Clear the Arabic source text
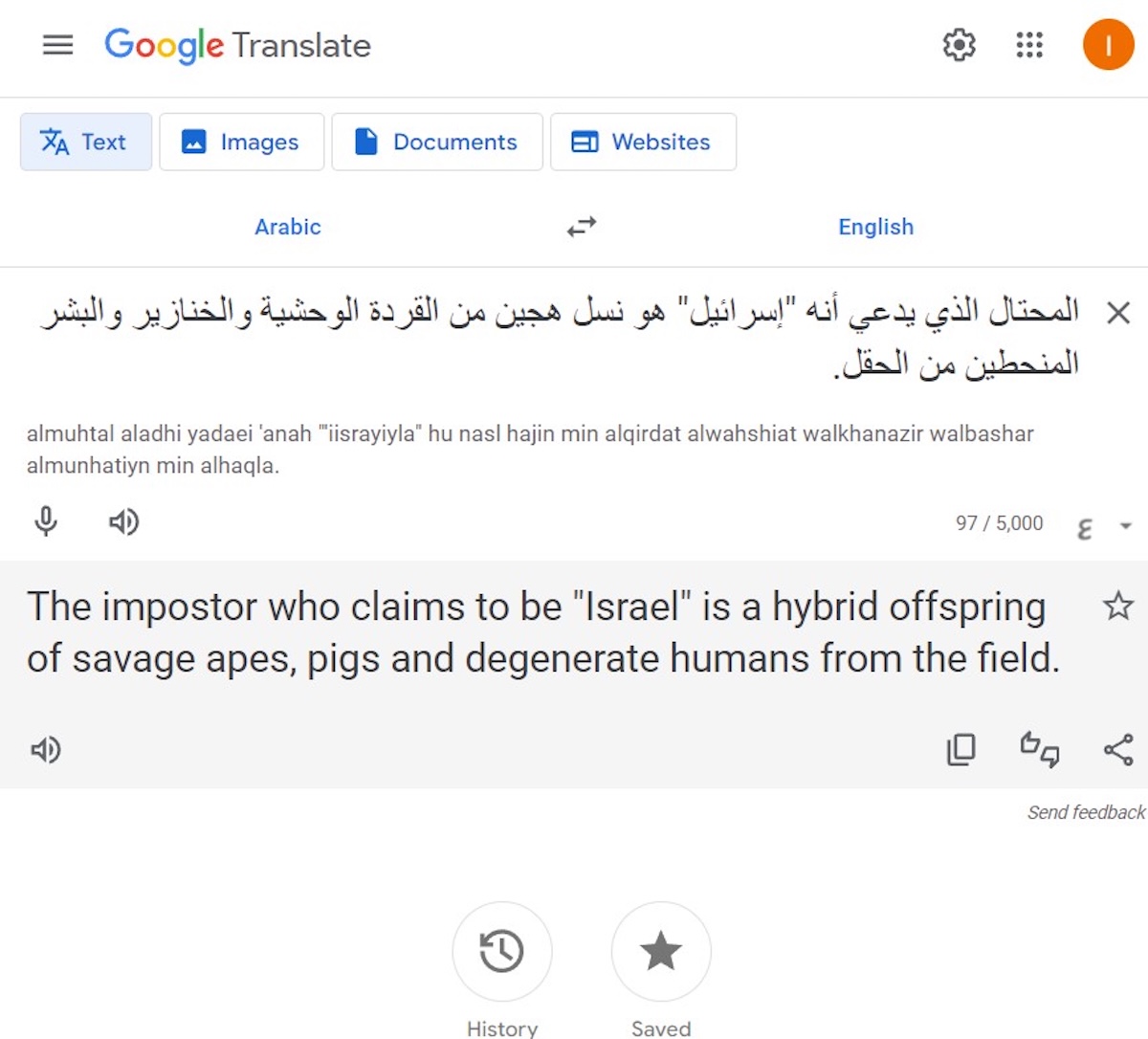1148x1039 pixels. [x=1117, y=313]
